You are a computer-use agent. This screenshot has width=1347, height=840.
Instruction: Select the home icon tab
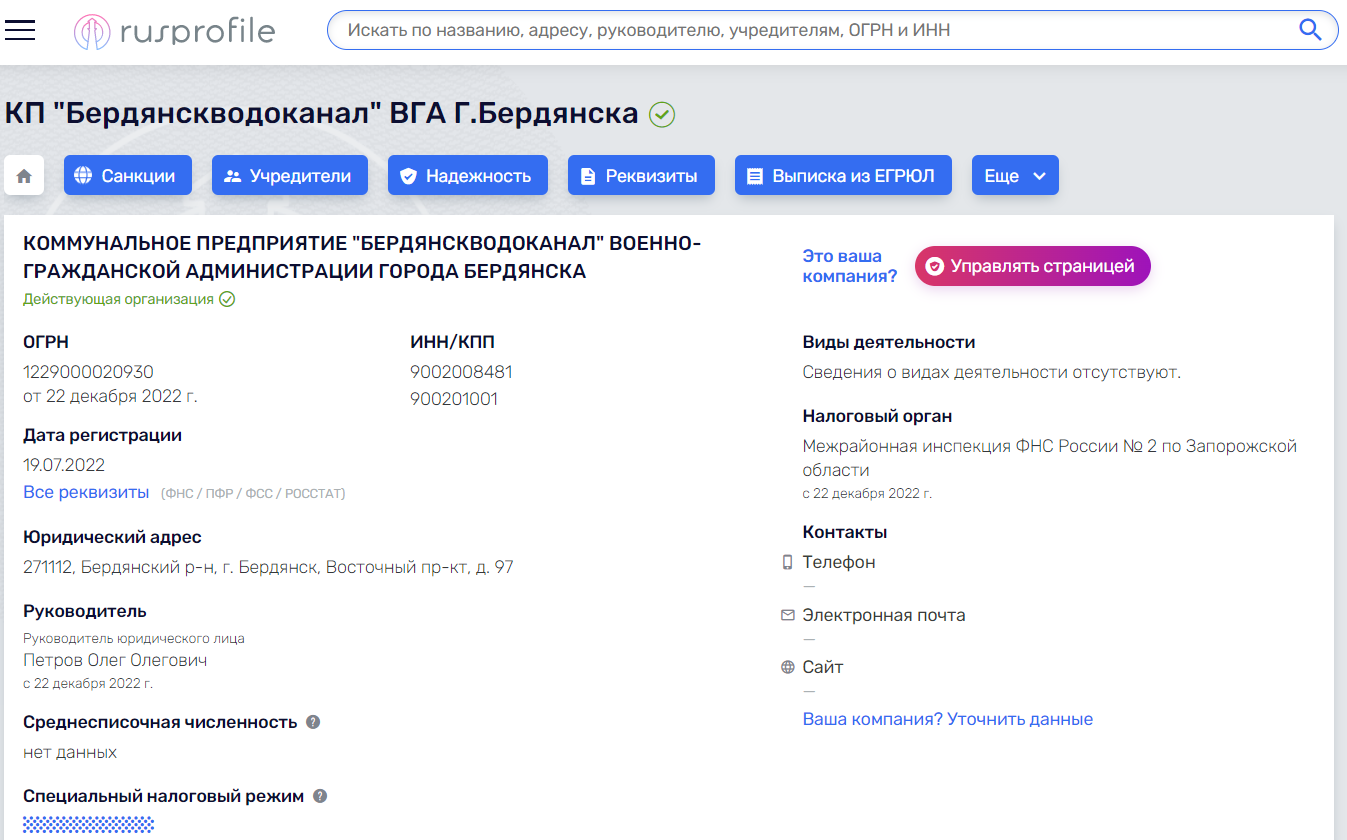[23, 174]
